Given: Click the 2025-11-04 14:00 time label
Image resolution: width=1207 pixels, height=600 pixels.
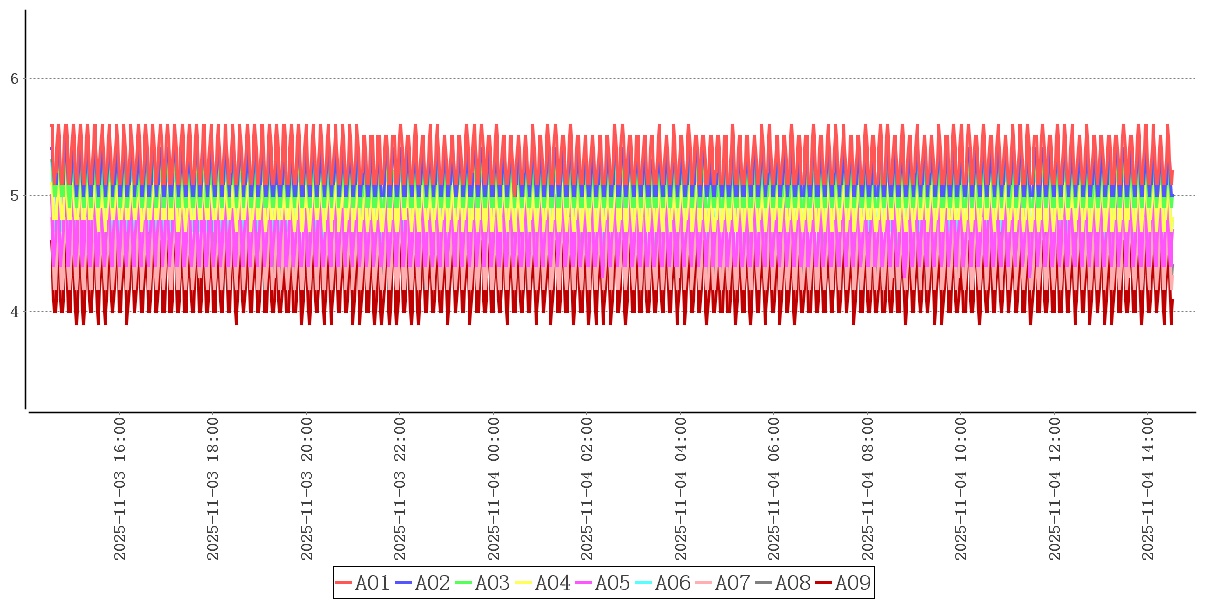Looking at the screenshot, I should [x=1149, y=489].
